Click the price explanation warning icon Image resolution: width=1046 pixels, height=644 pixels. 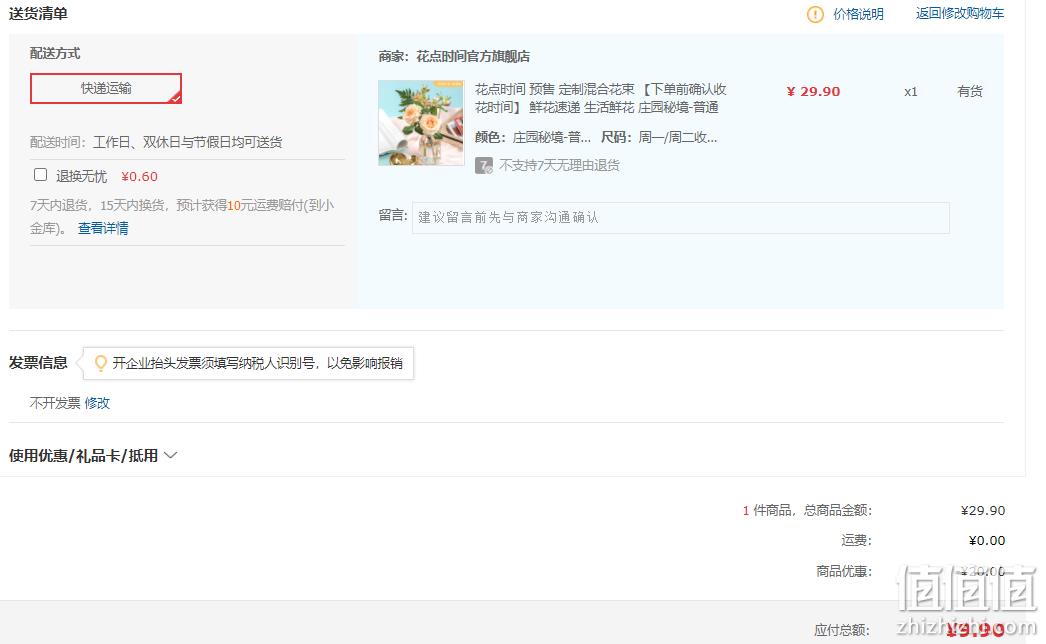tap(815, 14)
